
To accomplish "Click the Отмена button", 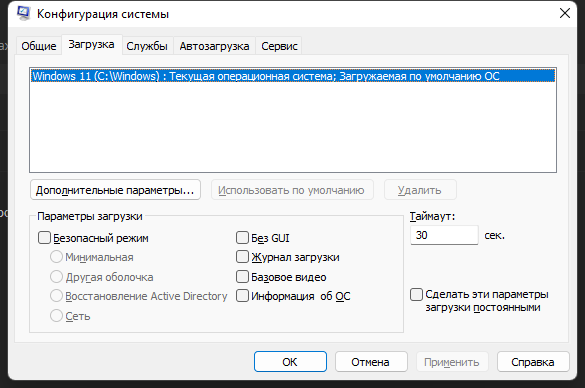I will click(371, 362).
